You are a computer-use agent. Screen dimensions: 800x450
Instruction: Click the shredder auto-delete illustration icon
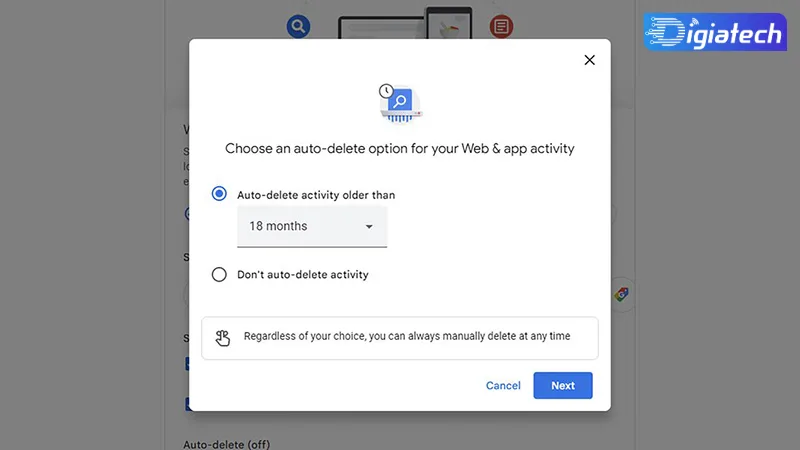[400, 104]
